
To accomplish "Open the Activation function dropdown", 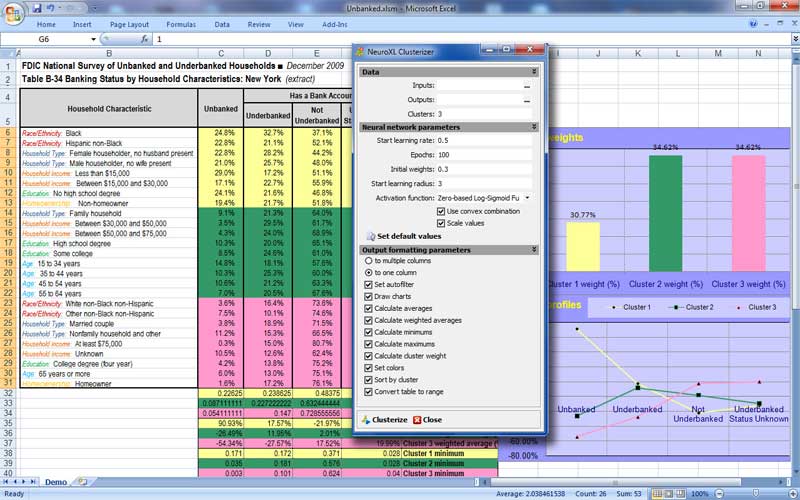I will coord(527,198).
